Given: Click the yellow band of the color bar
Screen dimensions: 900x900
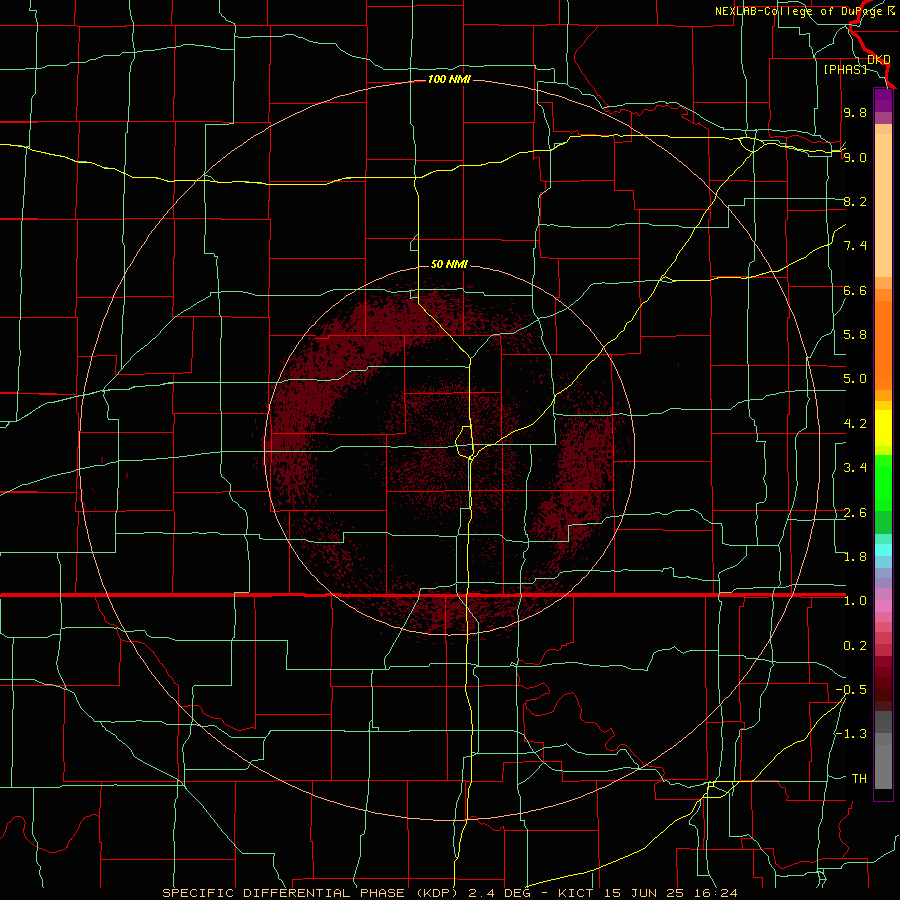Looking at the screenshot, I should pyautogui.click(x=883, y=428).
